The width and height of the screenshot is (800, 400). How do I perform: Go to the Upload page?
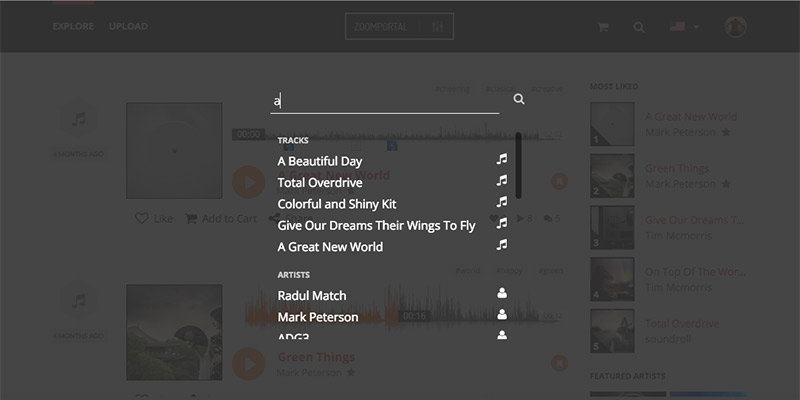click(x=126, y=27)
